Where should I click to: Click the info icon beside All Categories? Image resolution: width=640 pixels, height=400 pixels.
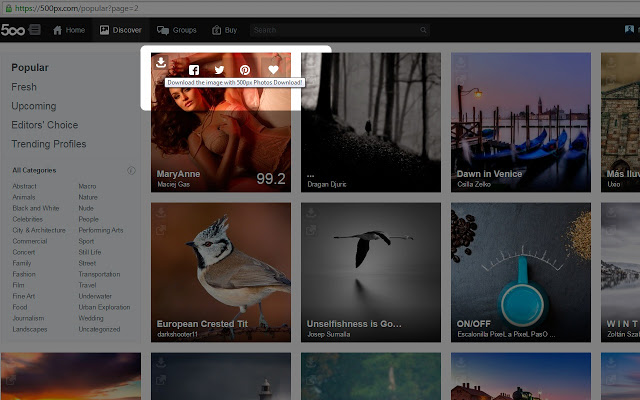131,170
